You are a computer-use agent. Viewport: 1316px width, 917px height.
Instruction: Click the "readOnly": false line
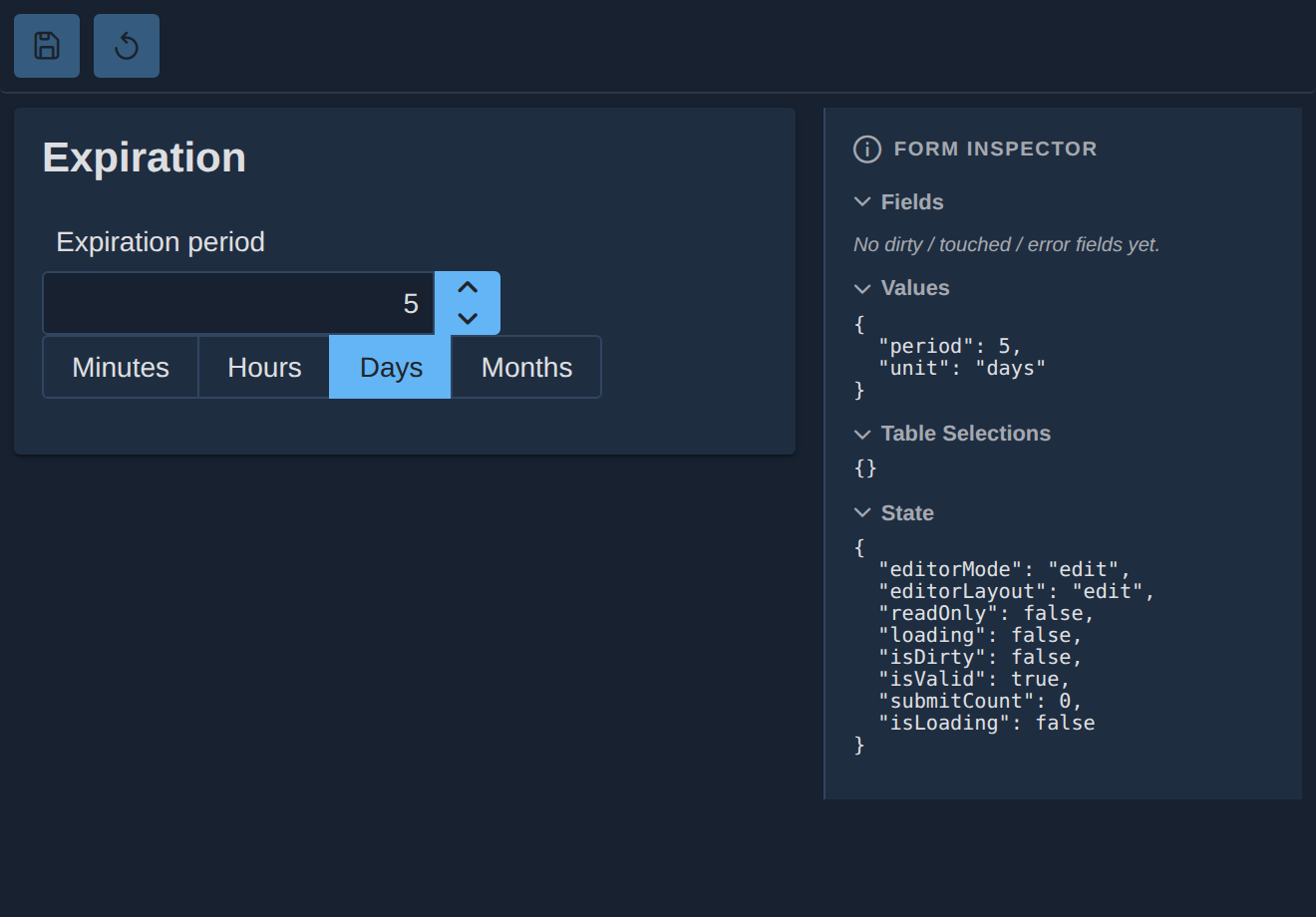[x=986, y=613]
